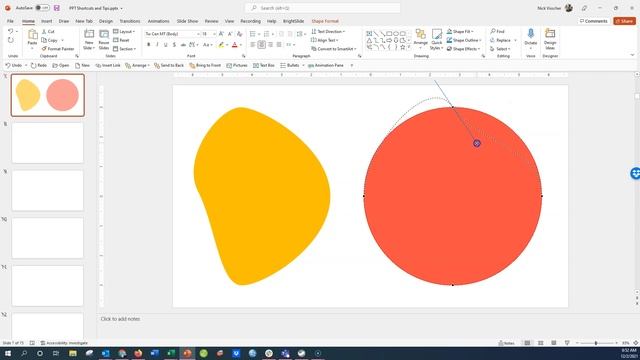Click Insert Link in quick toolbar

tap(108, 65)
